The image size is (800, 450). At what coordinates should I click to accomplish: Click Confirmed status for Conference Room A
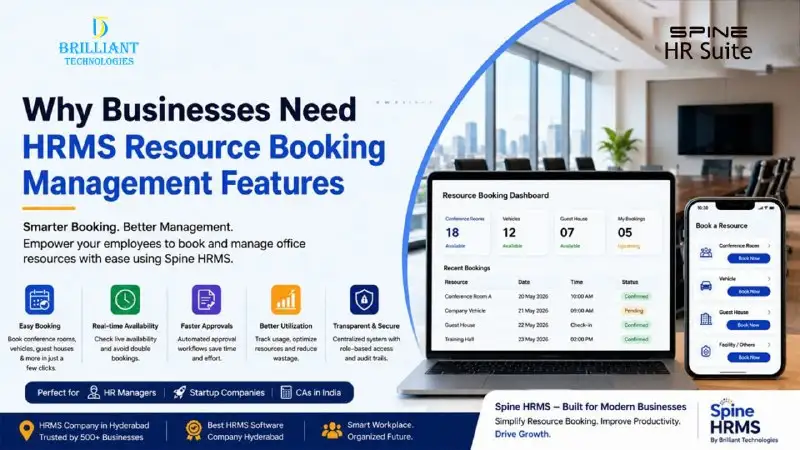click(636, 296)
